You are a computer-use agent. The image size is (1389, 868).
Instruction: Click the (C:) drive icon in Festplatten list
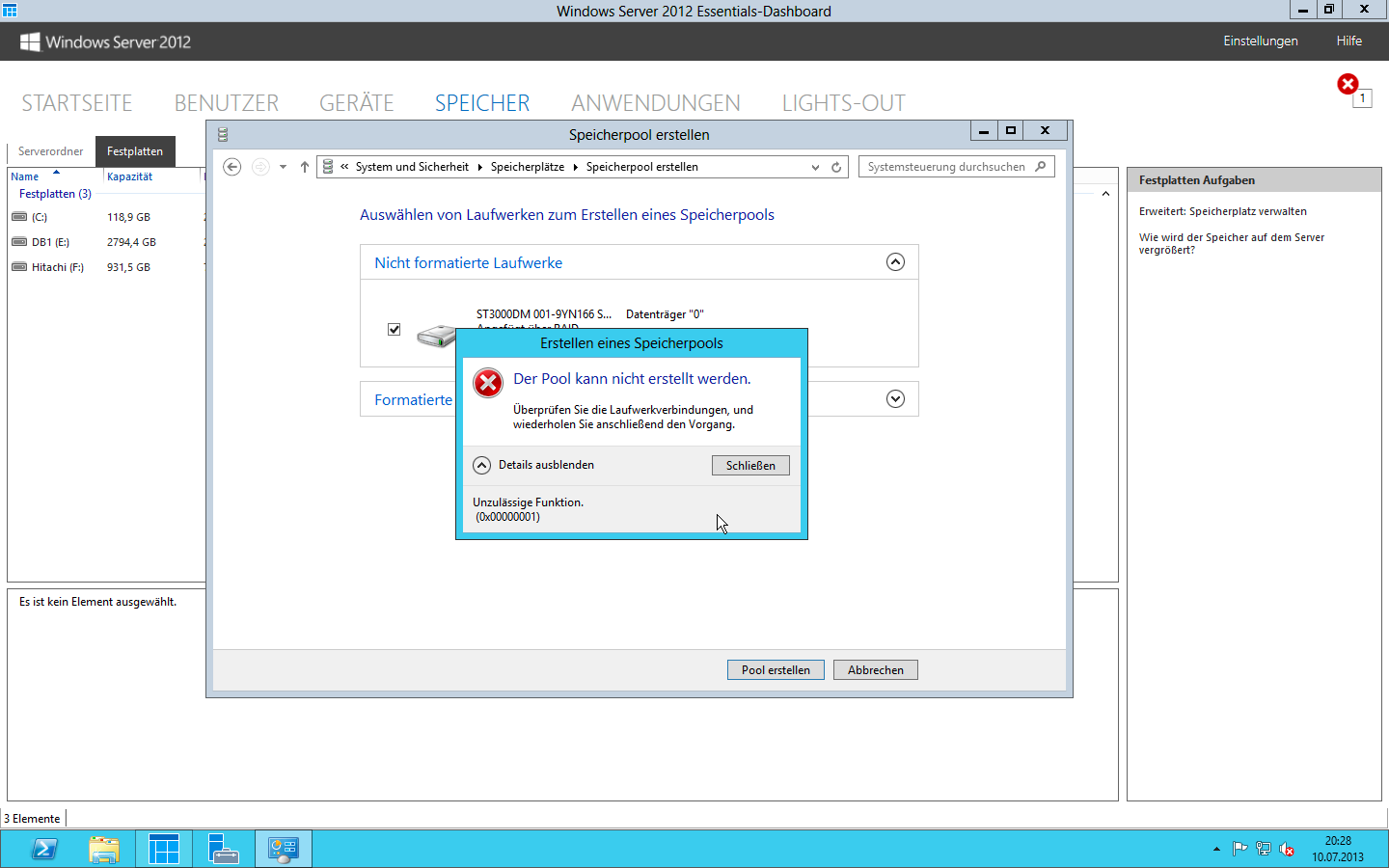coord(19,217)
